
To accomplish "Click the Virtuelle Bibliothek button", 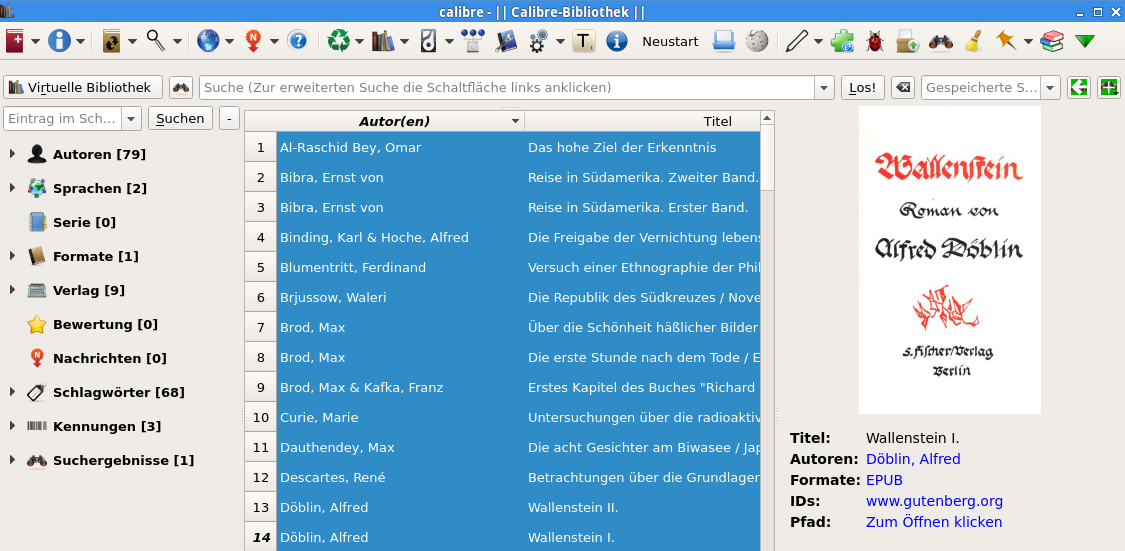I will pyautogui.click(x=83, y=88).
